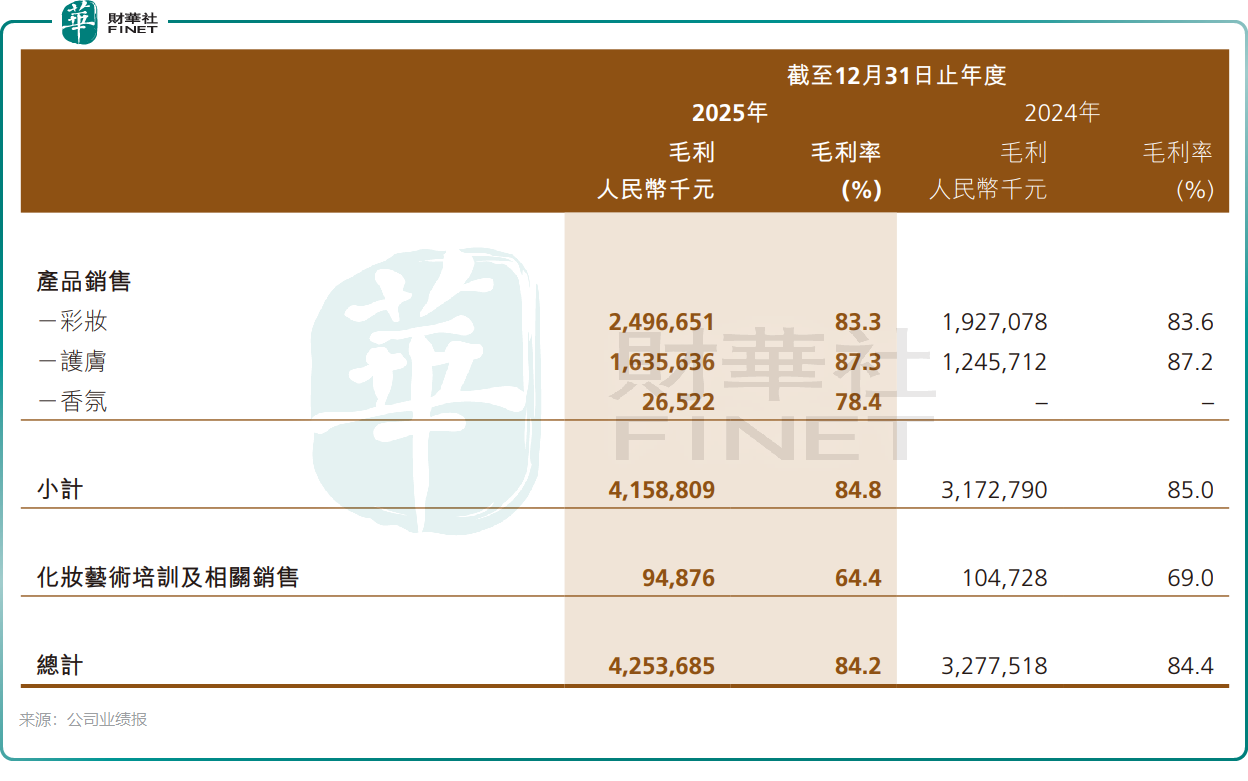Click the 化妝藝術培訓及相關銷售 row label
The width and height of the screenshot is (1248, 781).
(167, 577)
